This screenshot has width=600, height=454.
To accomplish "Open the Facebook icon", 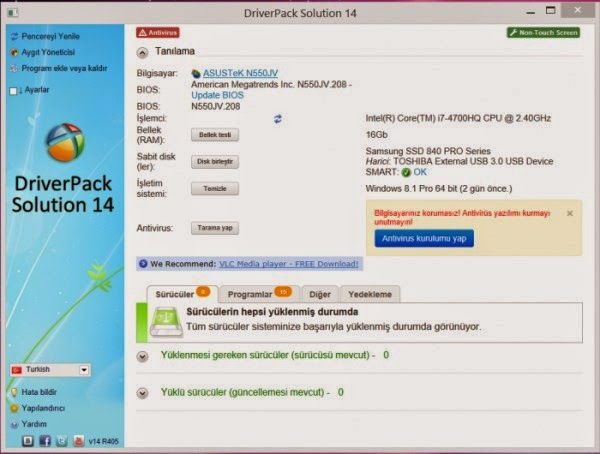I will click(x=45, y=441).
